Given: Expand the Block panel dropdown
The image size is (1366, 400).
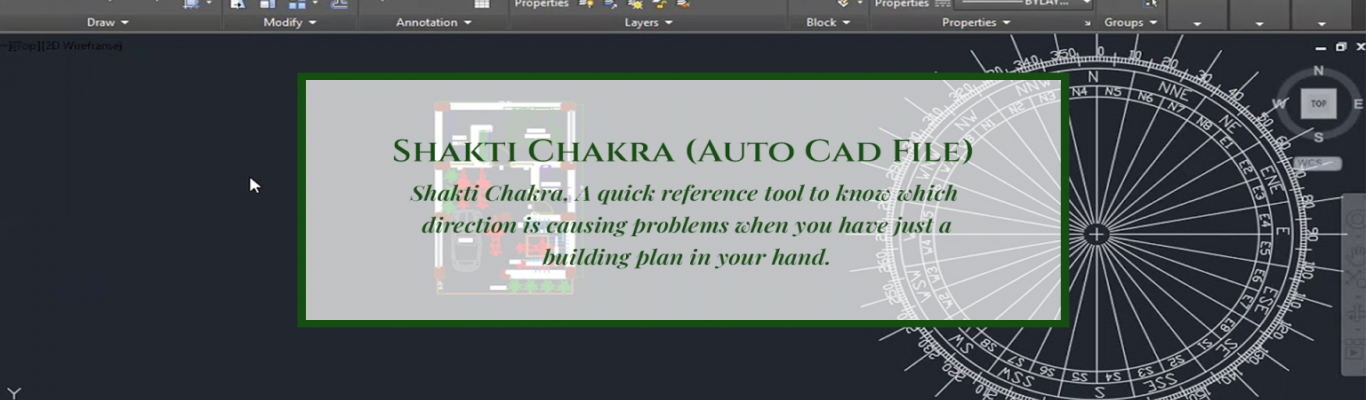Looking at the screenshot, I should 828,22.
